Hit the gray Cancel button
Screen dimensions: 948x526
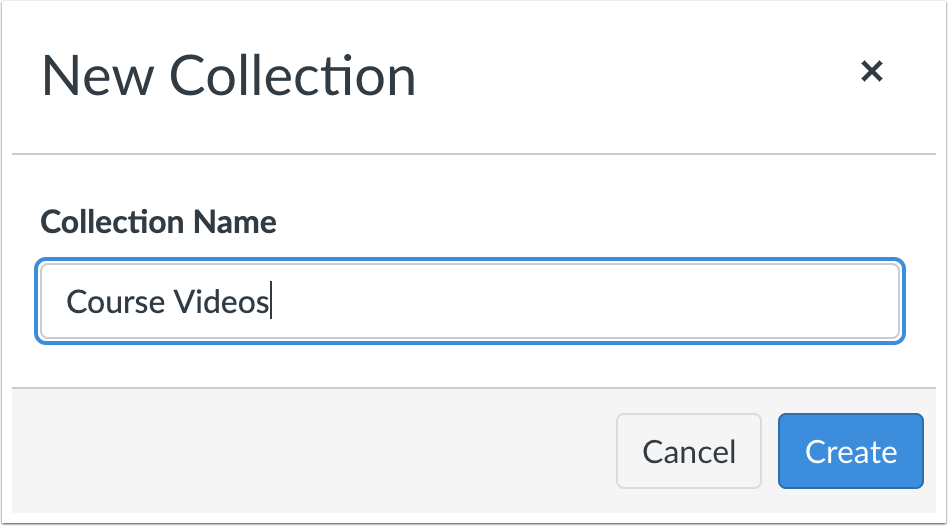[x=689, y=451]
